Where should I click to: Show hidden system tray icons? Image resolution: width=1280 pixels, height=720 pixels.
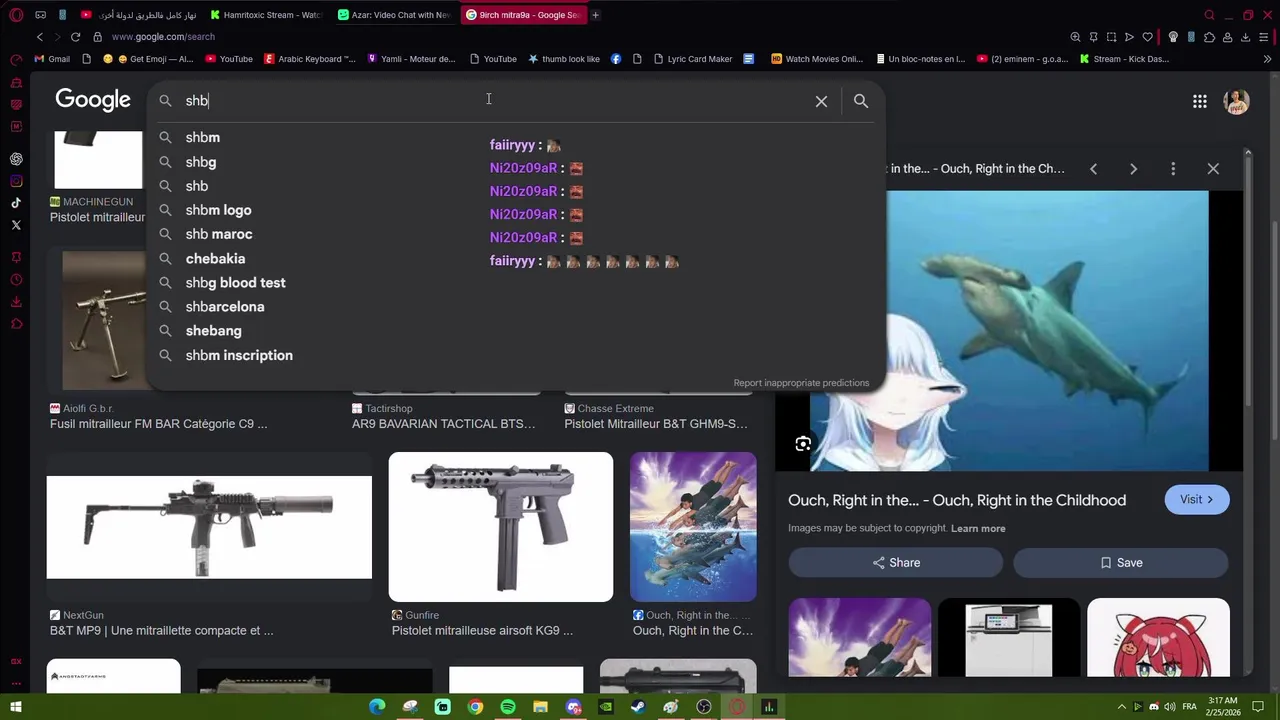coord(1121,707)
